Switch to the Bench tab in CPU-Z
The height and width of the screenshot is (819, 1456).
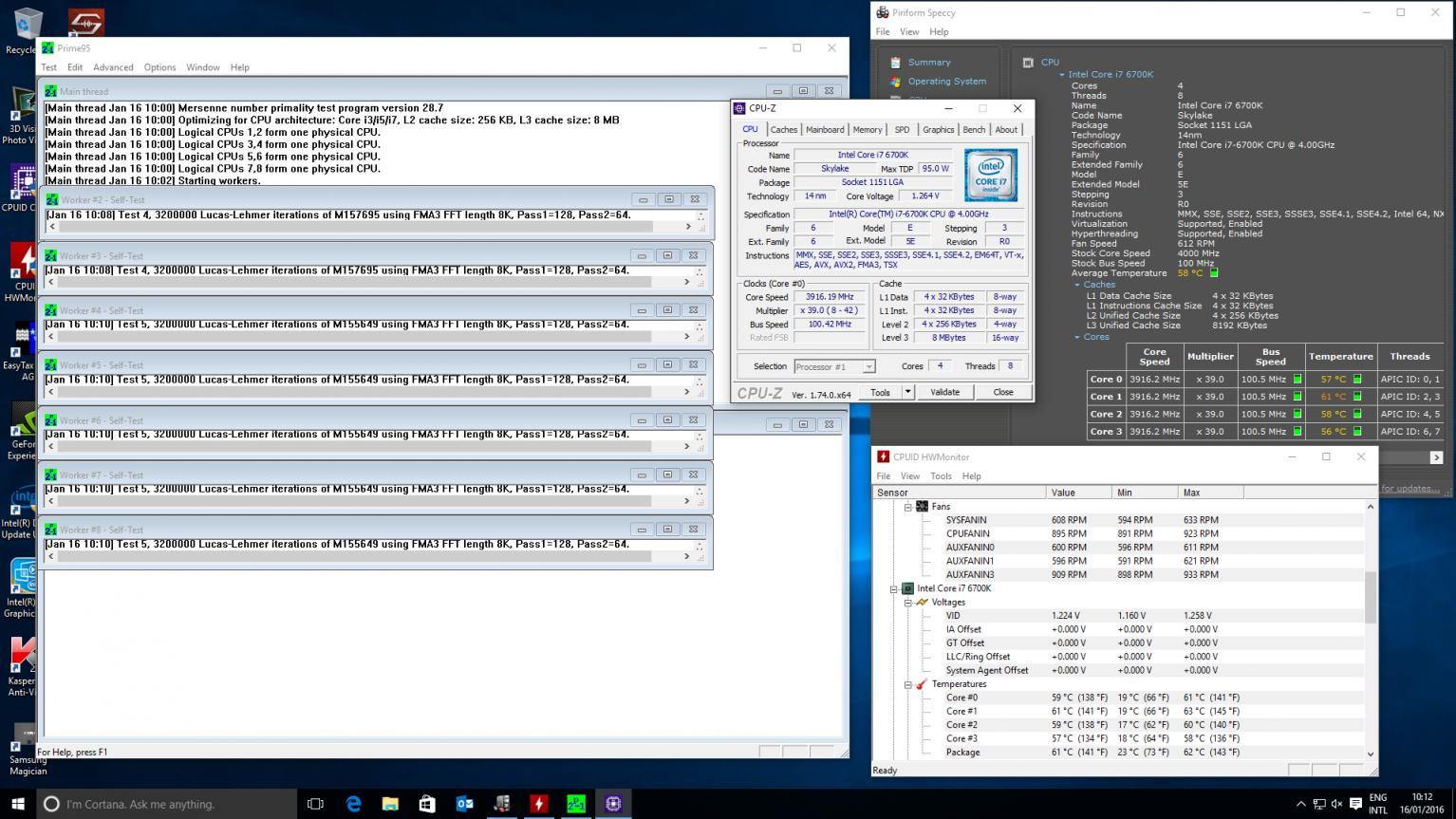click(974, 130)
